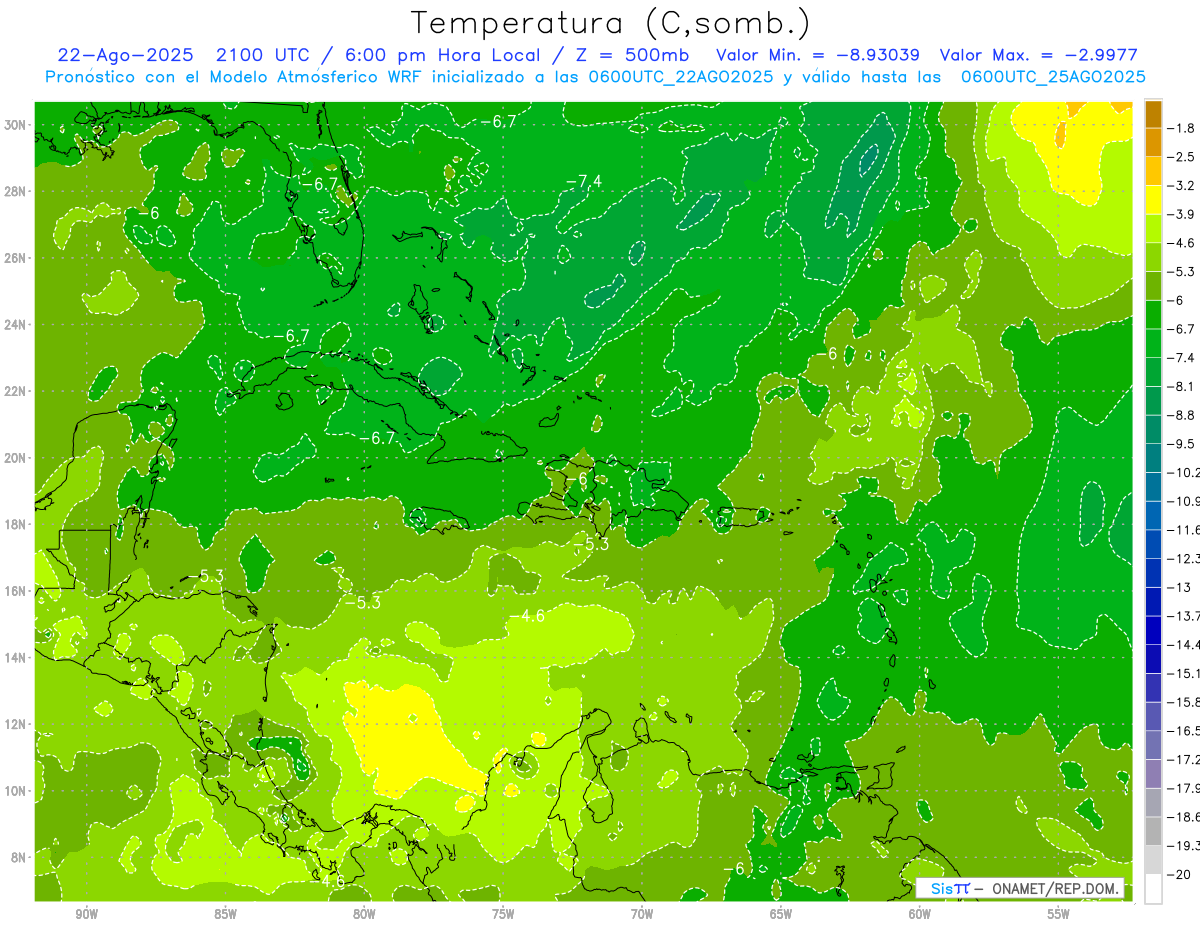Click the "-17.2" legend value
Viewport: 1200px width, 927px height.
pos(1184,759)
